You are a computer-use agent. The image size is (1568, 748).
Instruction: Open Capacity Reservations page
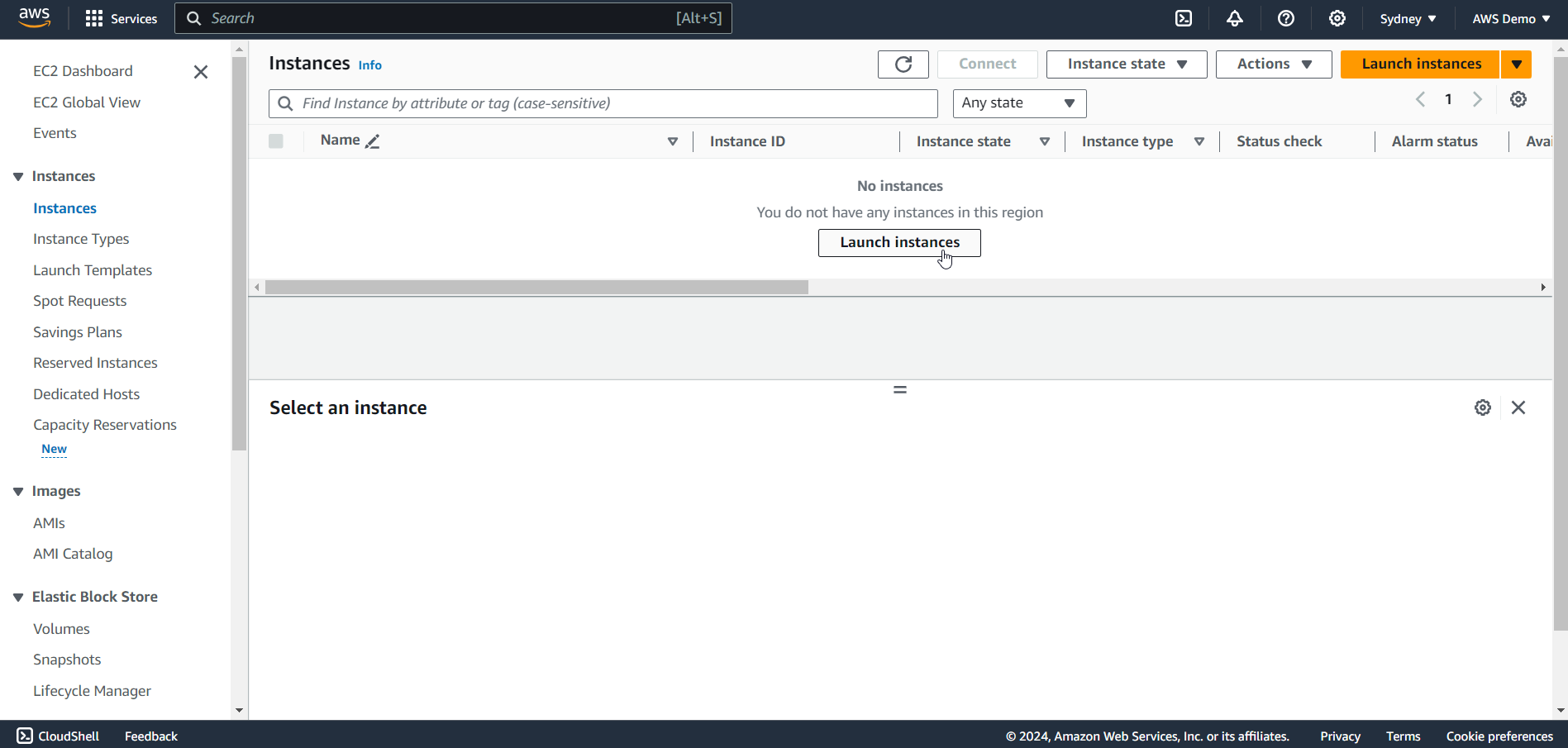[105, 425]
